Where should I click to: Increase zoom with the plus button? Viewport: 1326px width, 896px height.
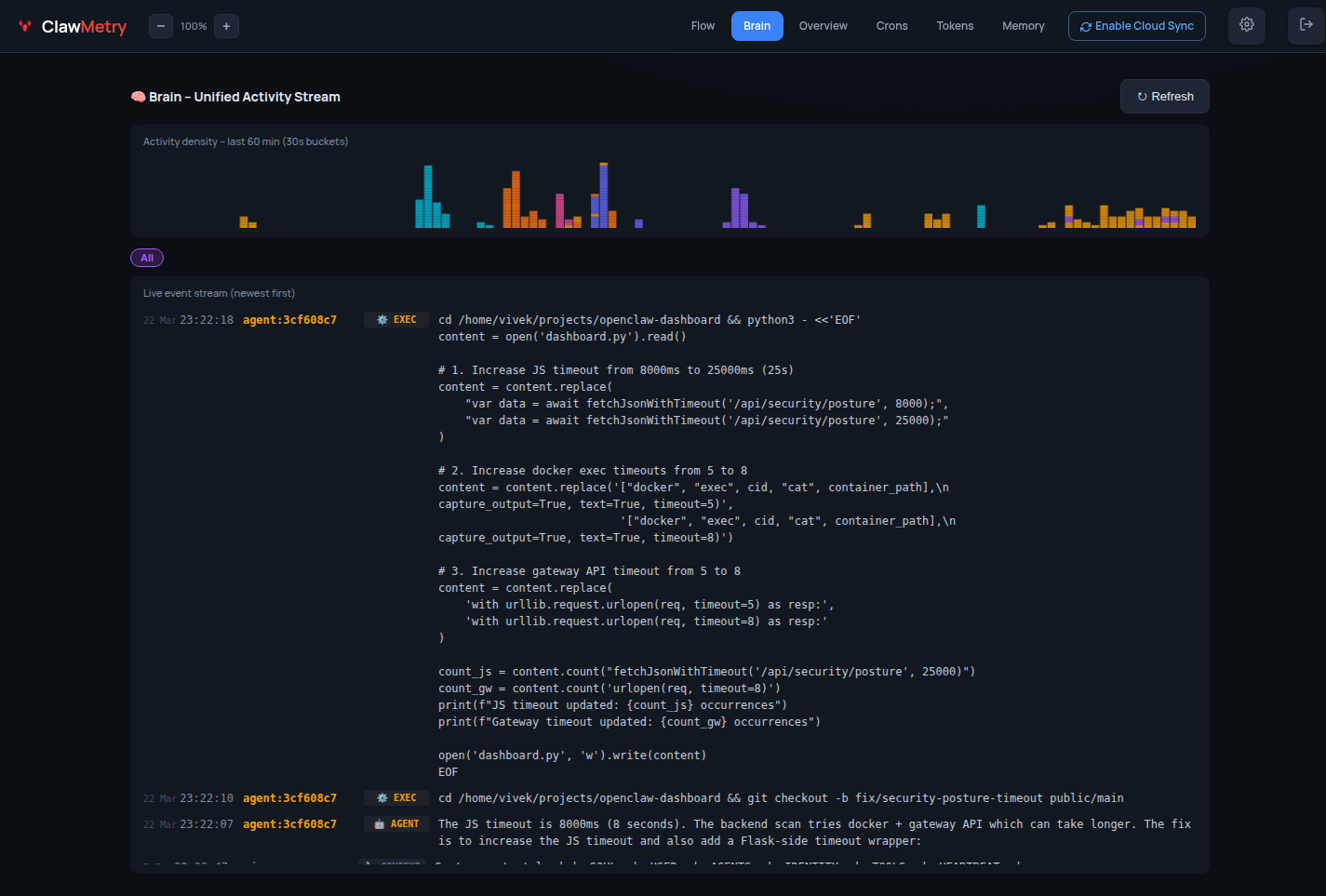point(226,26)
